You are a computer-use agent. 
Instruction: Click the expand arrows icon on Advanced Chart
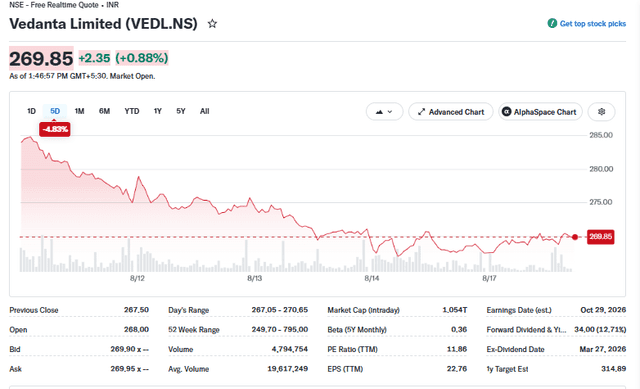pos(421,111)
